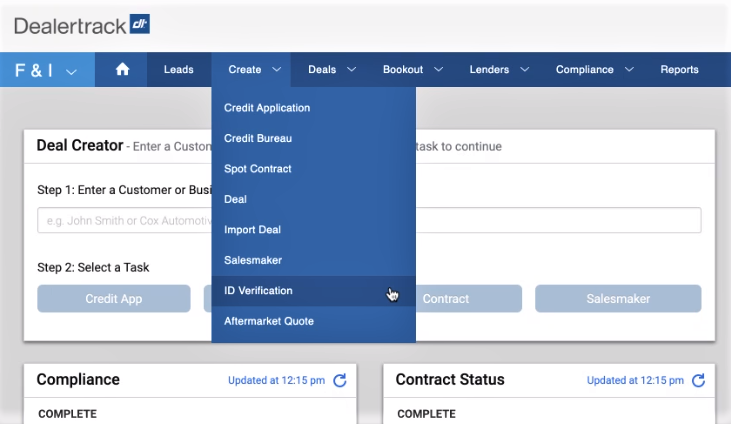This screenshot has height=424, width=731.
Task: Choose Deal in the Create menu
Action: pos(313,199)
